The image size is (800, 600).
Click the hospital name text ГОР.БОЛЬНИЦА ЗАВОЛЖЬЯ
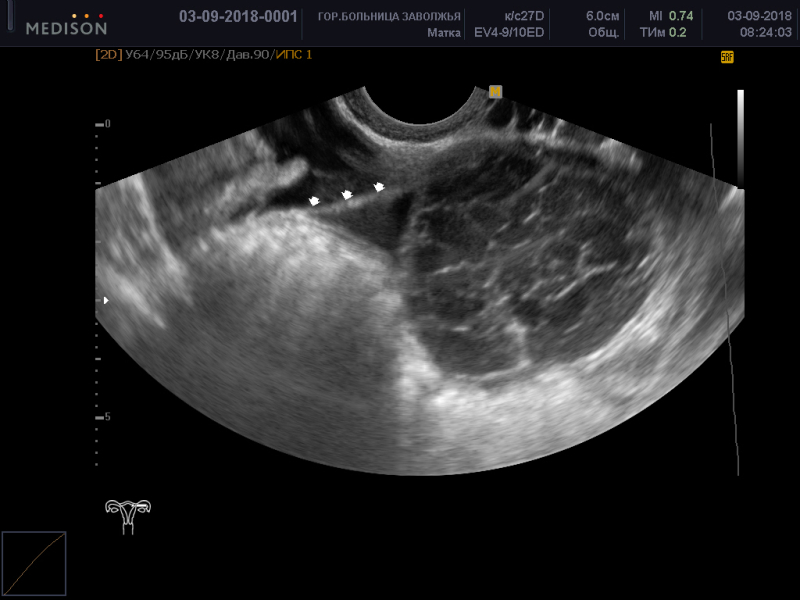389,17
